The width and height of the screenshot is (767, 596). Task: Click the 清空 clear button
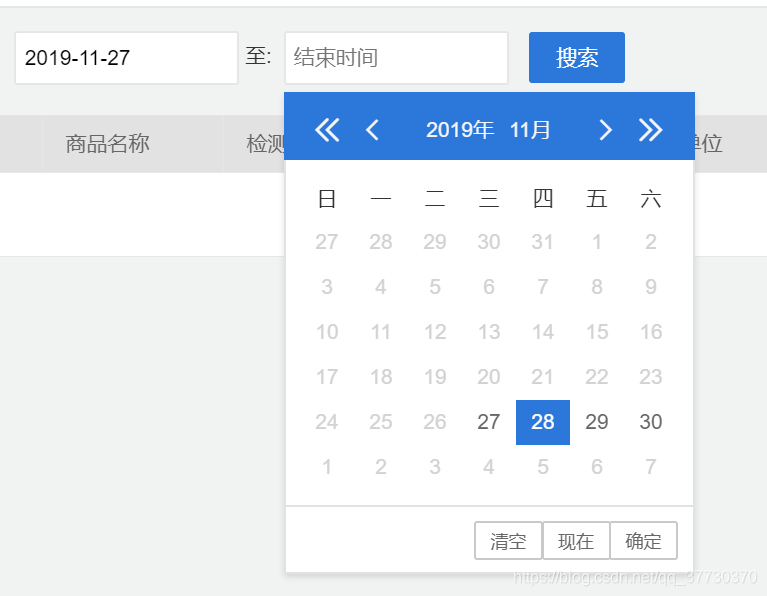coord(508,541)
